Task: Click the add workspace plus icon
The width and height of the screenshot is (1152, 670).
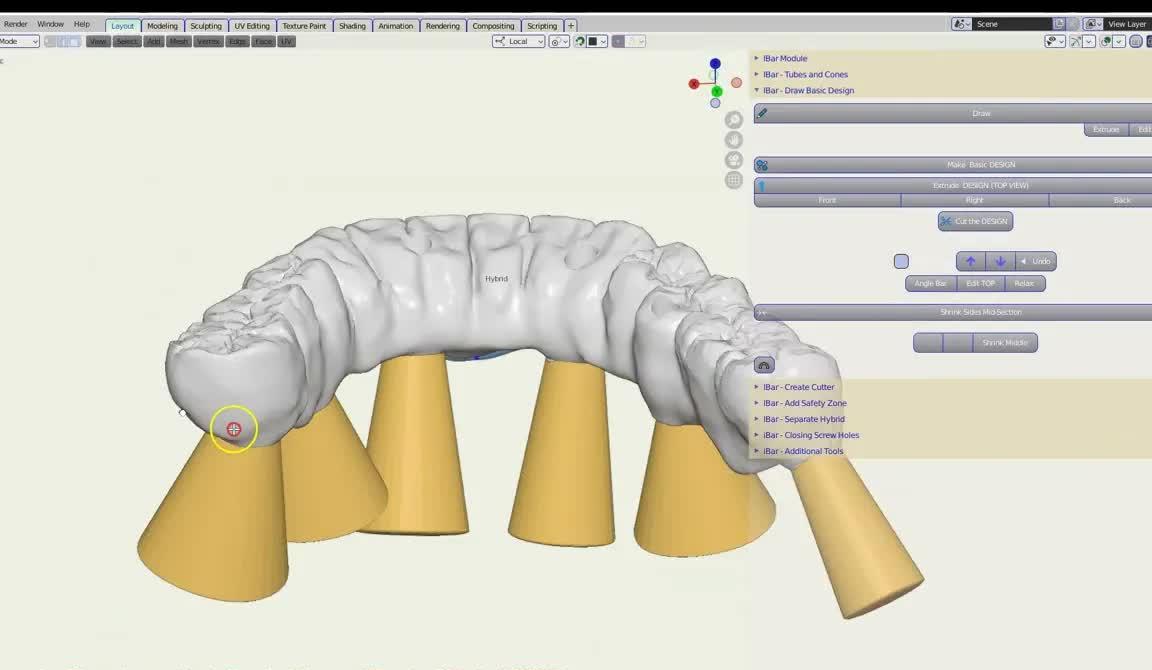Action: tap(571, 26)
